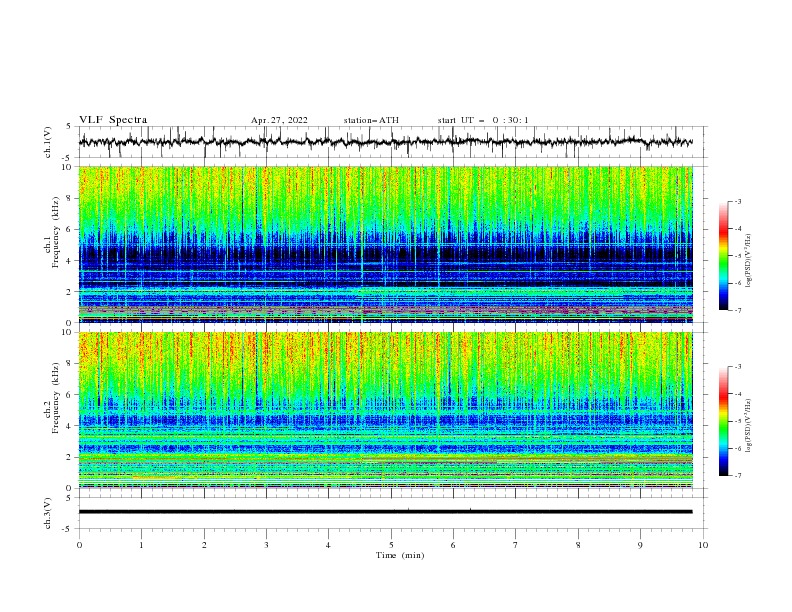The height and width of the screenshot is (612, 792).
Task: Click the '-7' label on ch.2 colorbar
Action: tap(737, 476)
